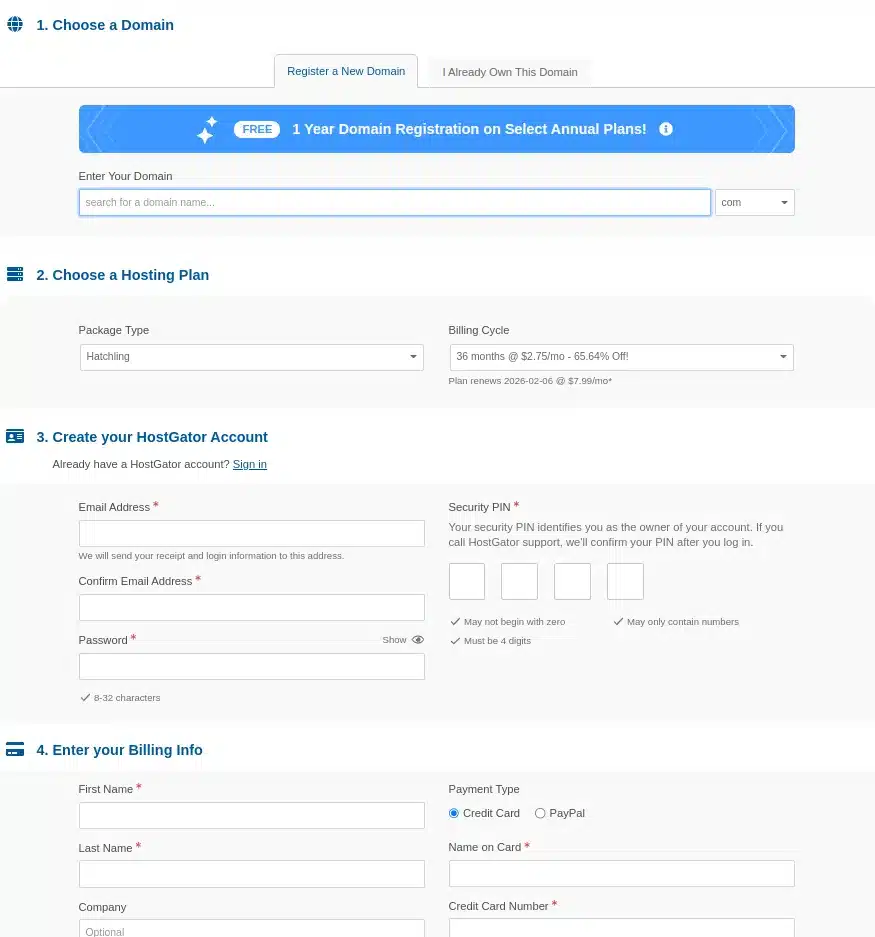Screen dimensions: 875x937
Task: Click the 8-32 characters password hint
Action: point(127,698)
